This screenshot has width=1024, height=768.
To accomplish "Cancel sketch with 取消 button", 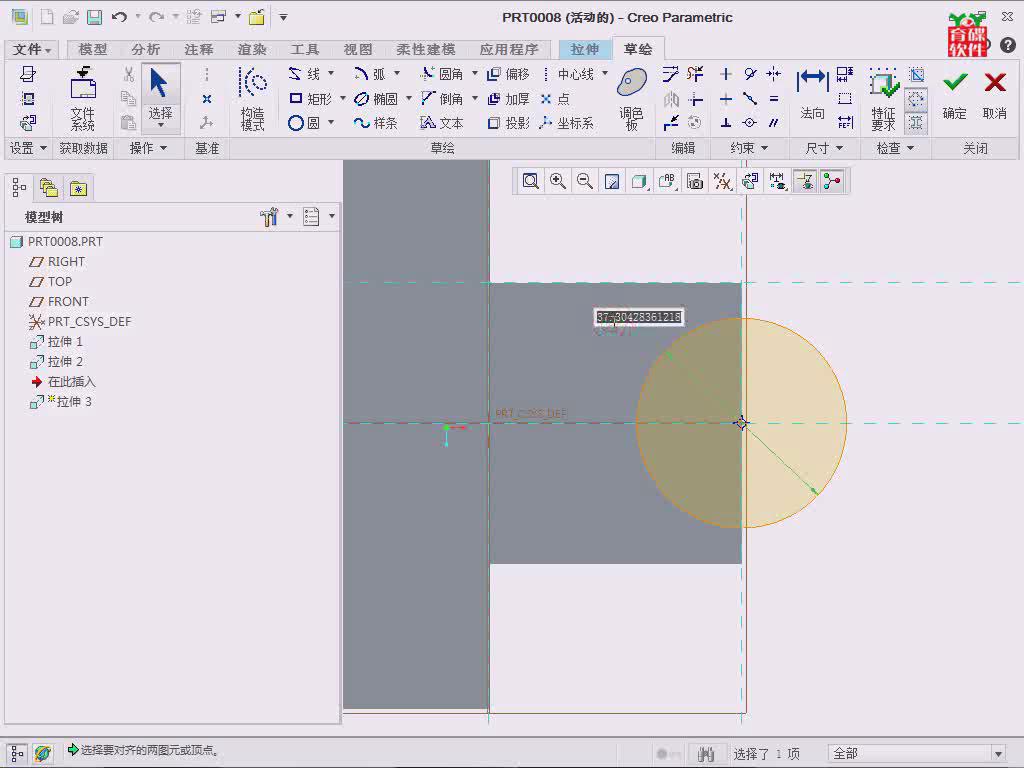I will (995, 94).
